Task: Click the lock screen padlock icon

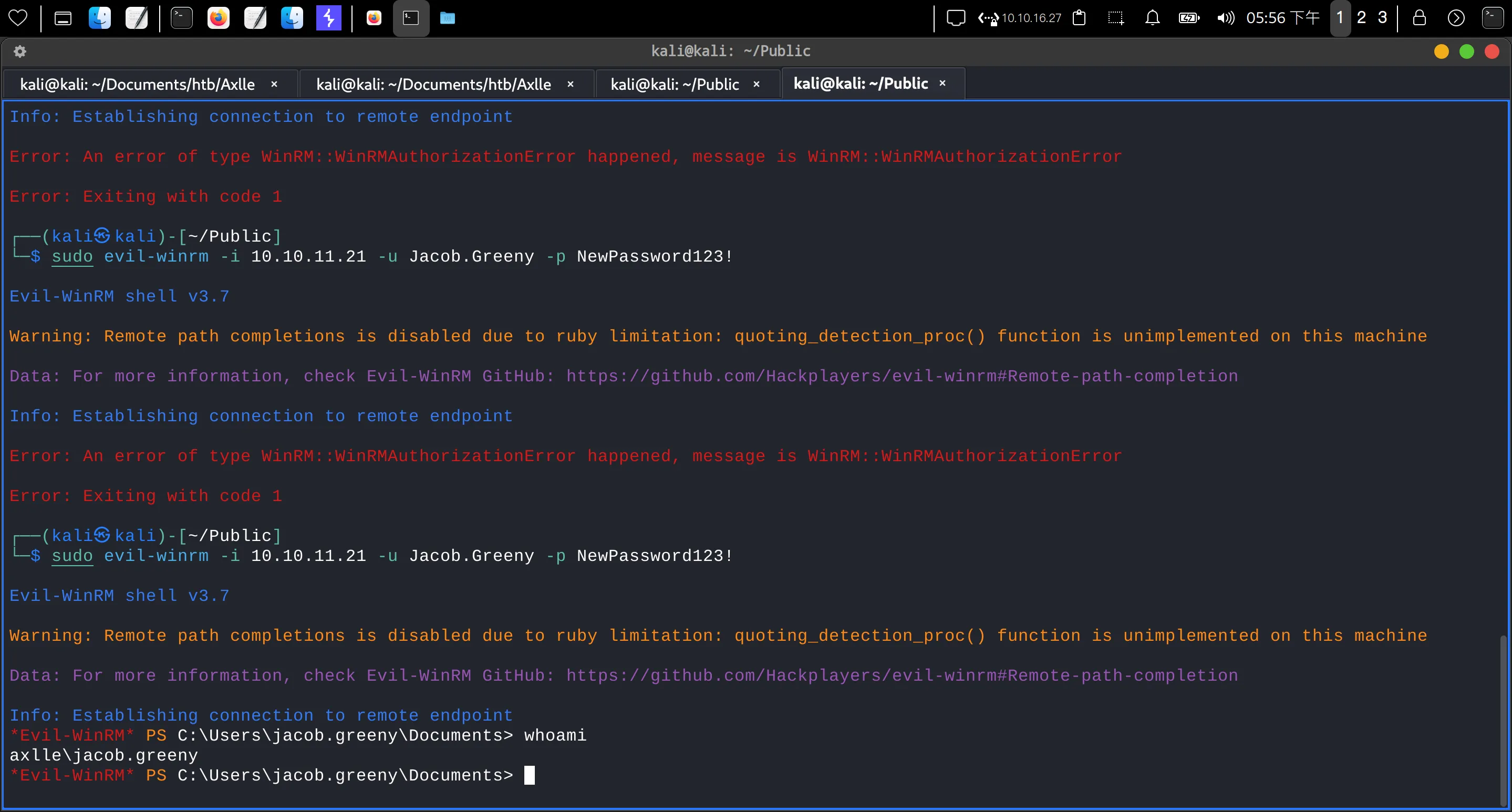Action: 1419,18
